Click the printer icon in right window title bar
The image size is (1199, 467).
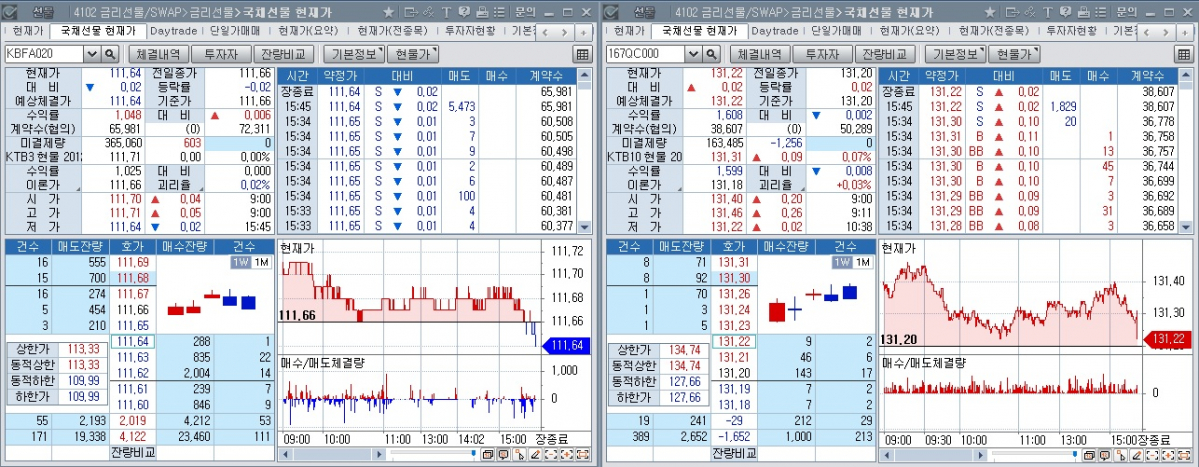[1084, 12]
